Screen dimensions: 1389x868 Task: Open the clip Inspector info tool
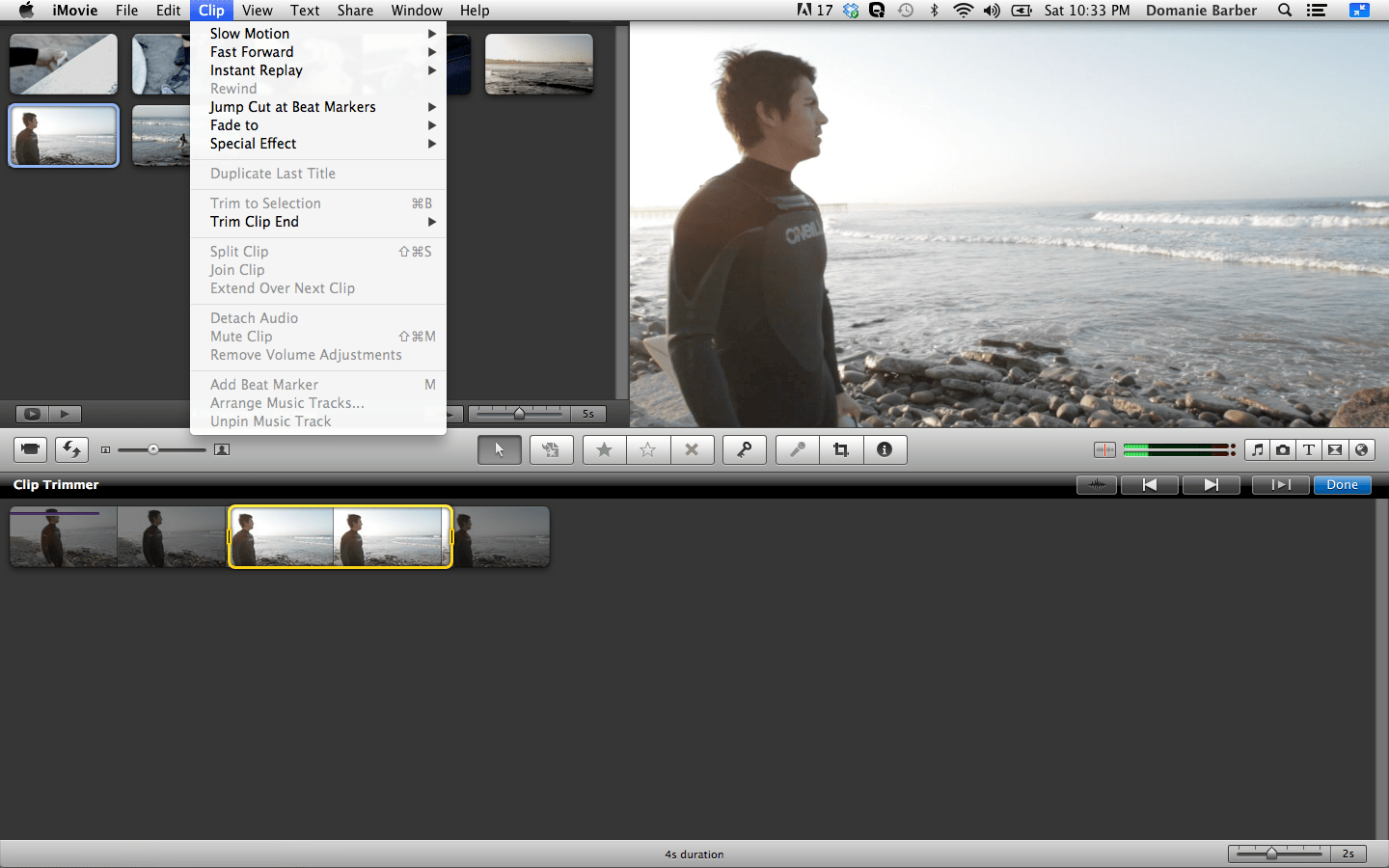(x=885, y=449)
